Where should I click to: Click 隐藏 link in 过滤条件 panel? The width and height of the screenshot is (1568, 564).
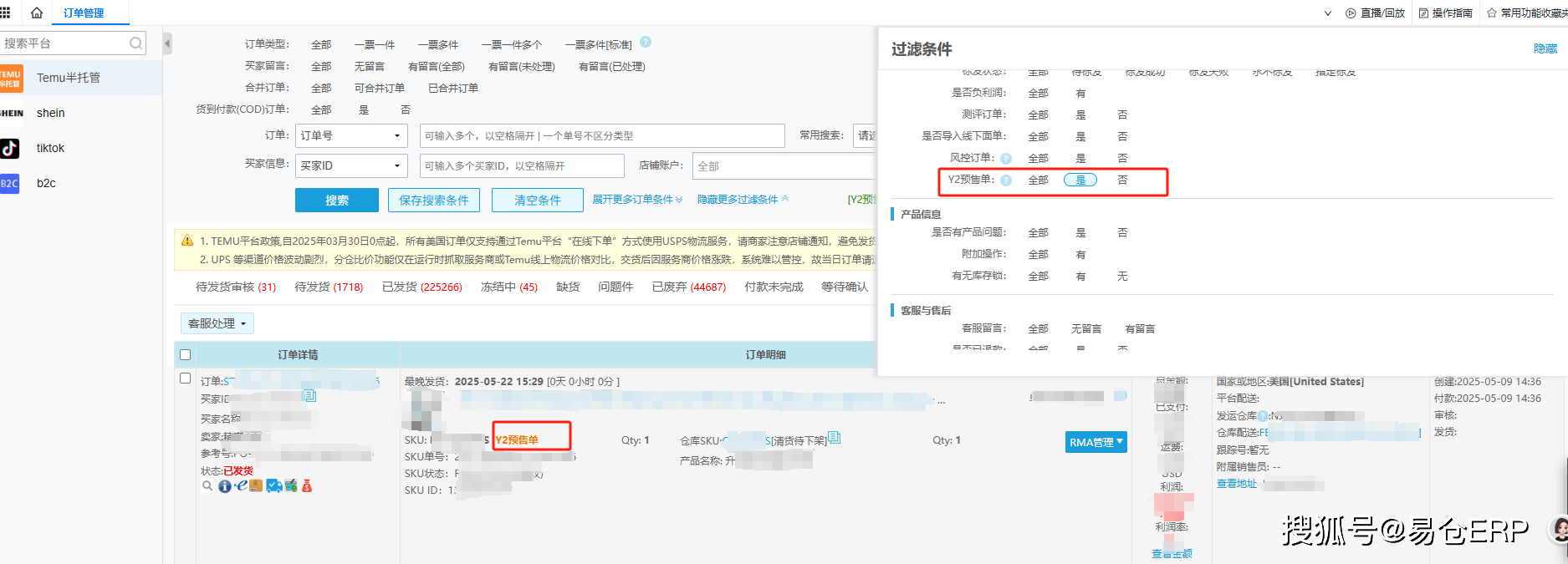[1545, 49]
